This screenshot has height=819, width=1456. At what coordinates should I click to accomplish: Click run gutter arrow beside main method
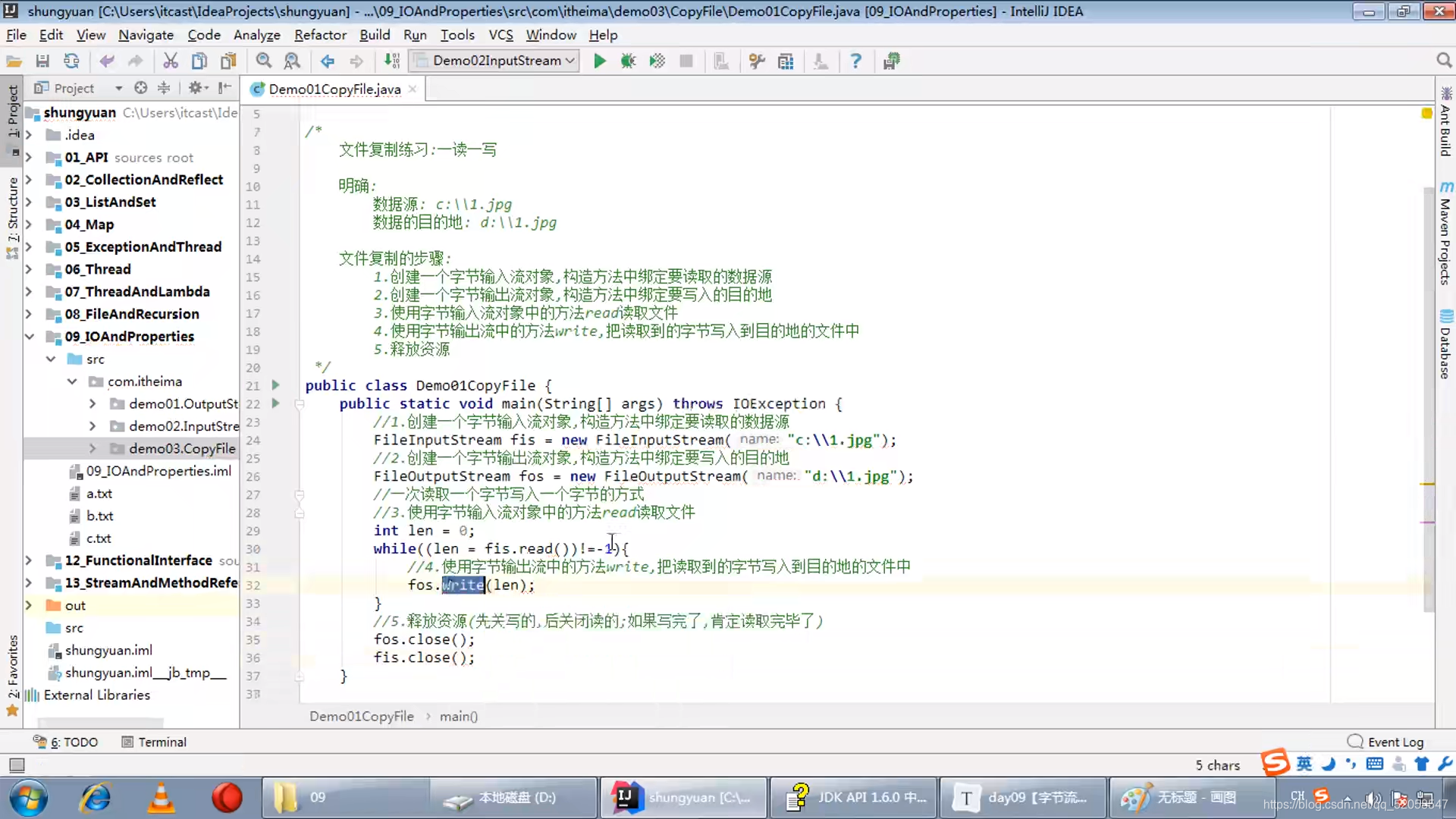[276, 403]
